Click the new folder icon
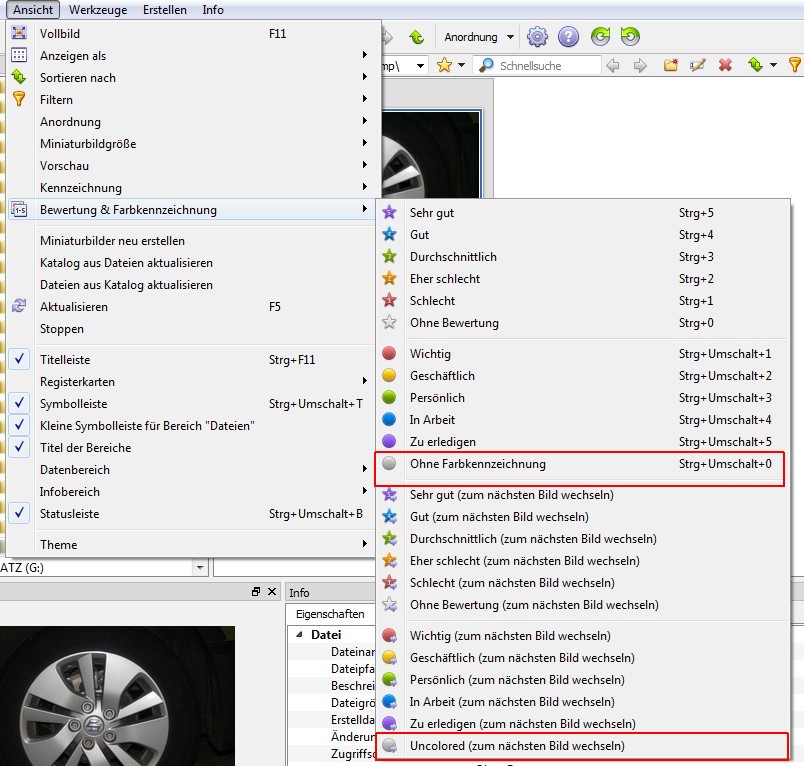The width and height of the screenshot is (804, 766). click(x=671, y=65)
